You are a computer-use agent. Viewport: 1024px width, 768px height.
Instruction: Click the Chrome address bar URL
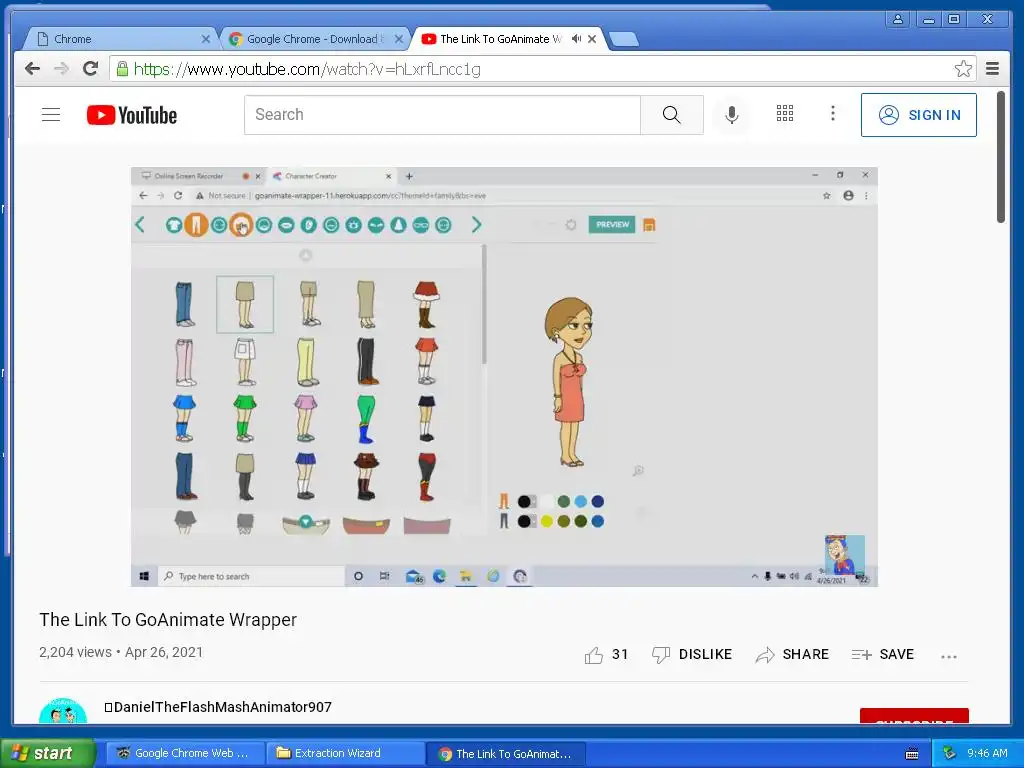(307, 69)
